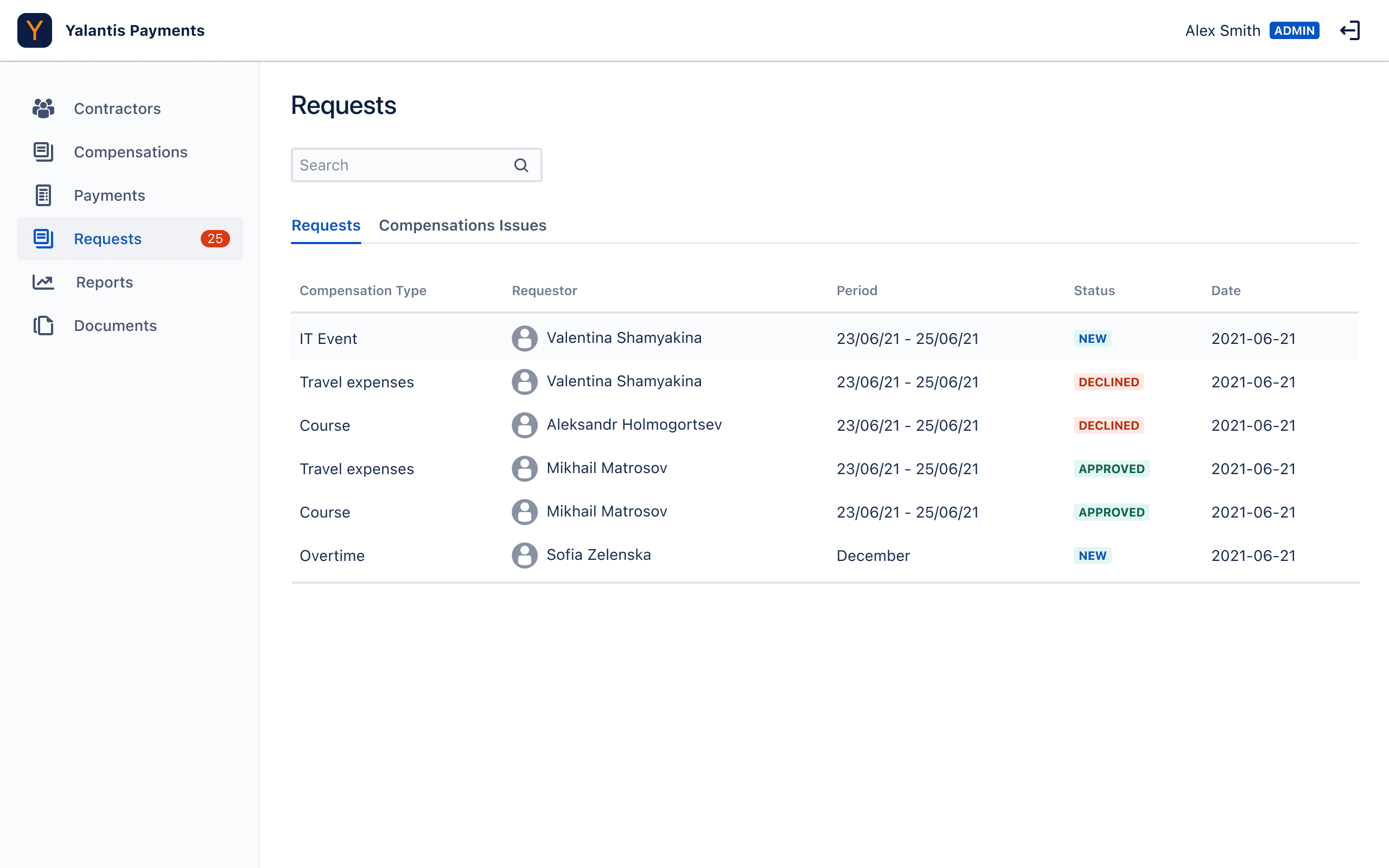Image resolution: width=1389 pixels, height=868 pixels.
Task: Open the Reports menu item
Action: (105, 282)
